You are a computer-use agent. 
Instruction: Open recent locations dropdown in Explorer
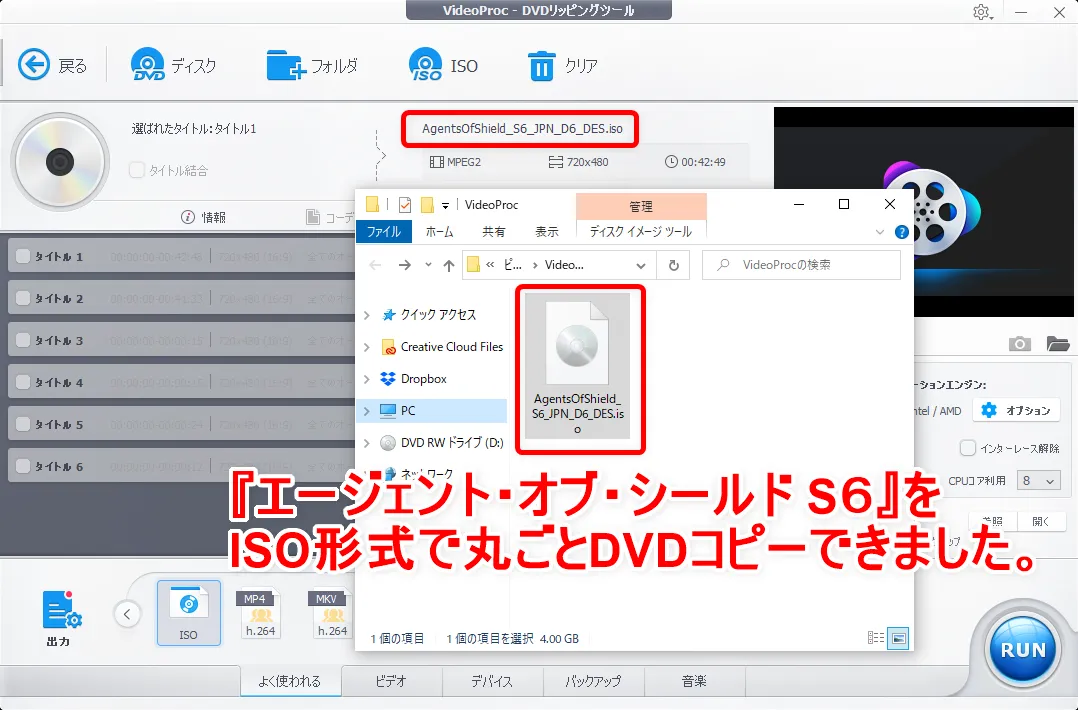click(428, 265)
